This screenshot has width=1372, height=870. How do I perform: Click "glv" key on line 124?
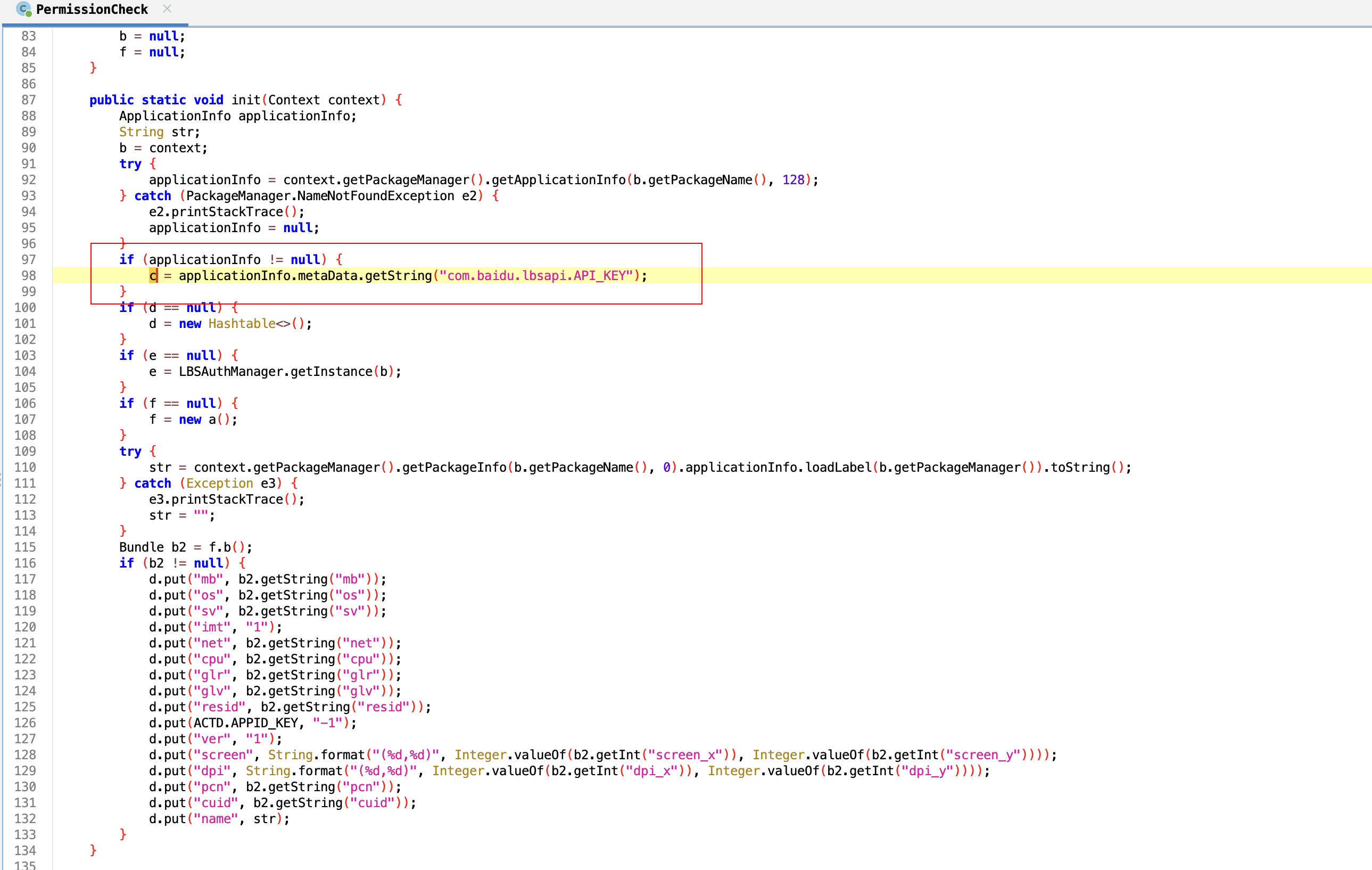pos(212,691)
